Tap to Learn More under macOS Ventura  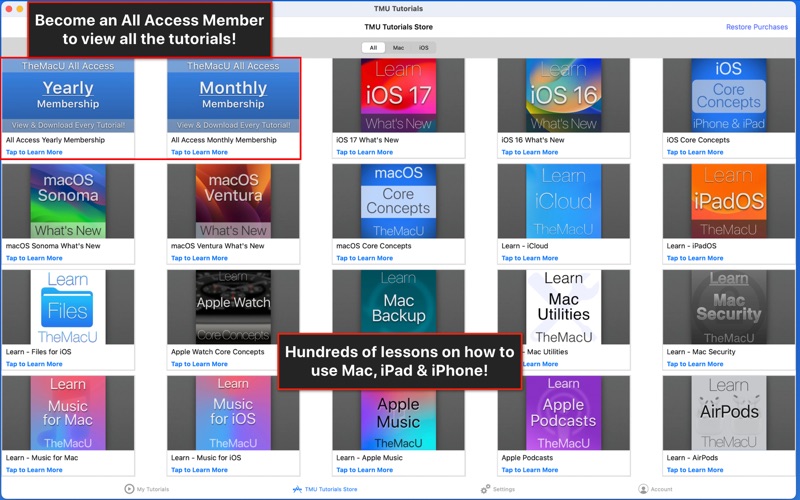click(199, 258)
